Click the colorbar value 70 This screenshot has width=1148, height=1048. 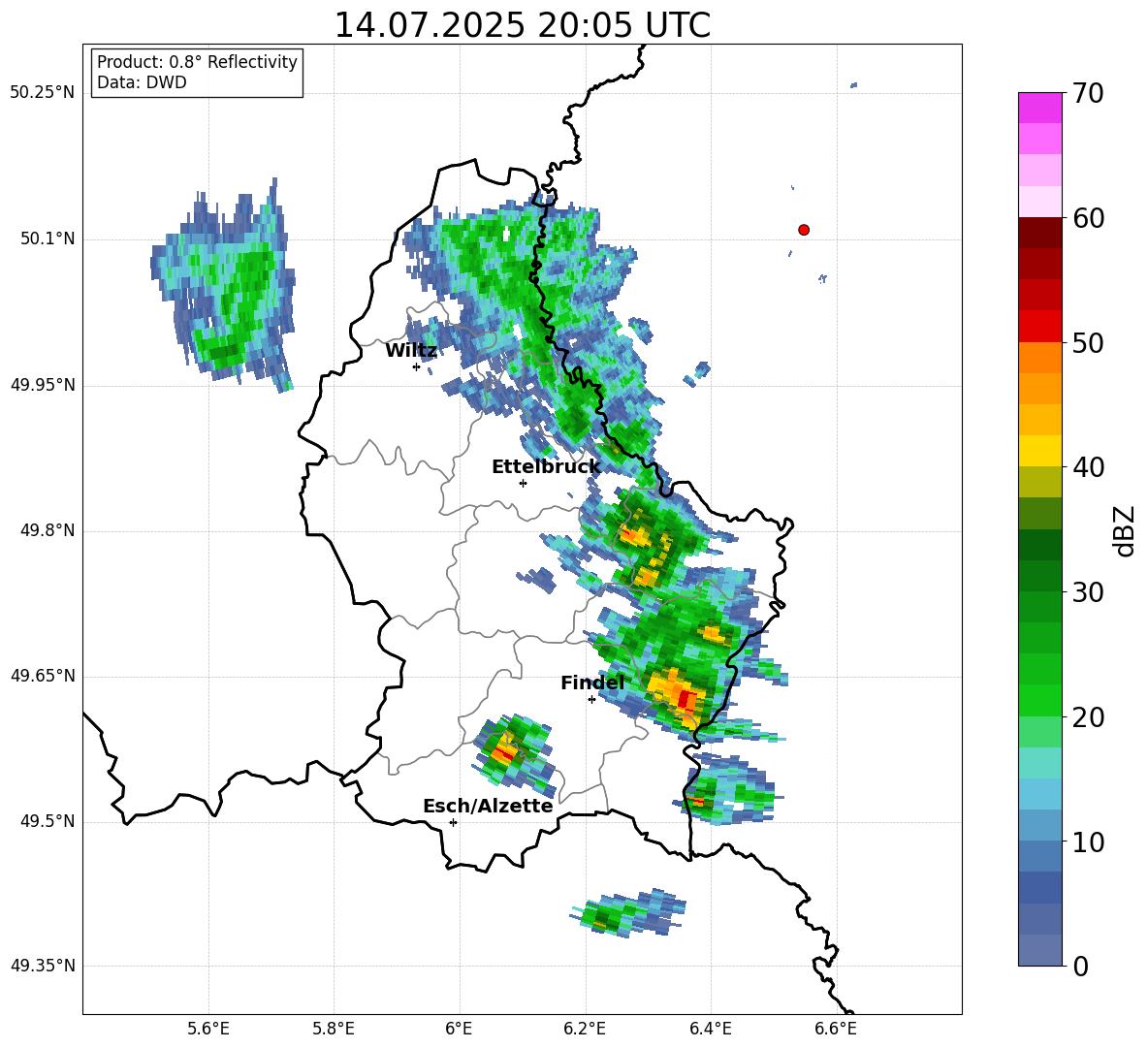click(x=1088, y=93)
